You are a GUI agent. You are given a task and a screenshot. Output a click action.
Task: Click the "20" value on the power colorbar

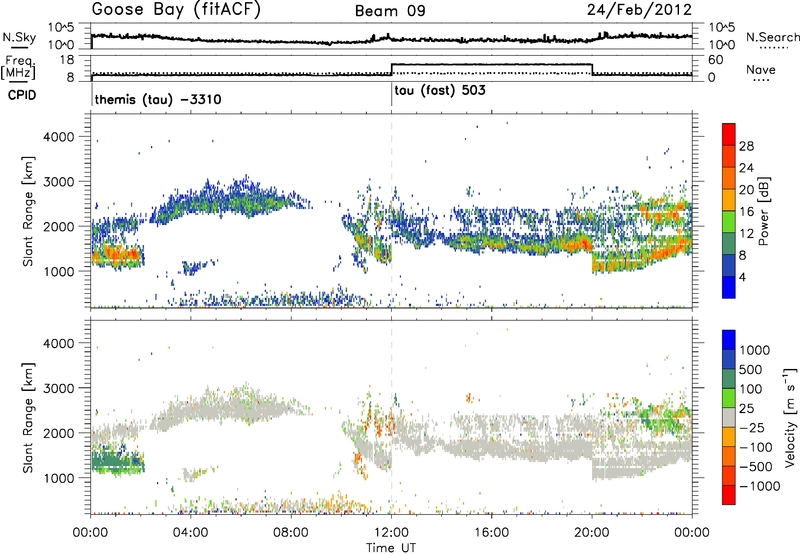[x=746, y=190]
